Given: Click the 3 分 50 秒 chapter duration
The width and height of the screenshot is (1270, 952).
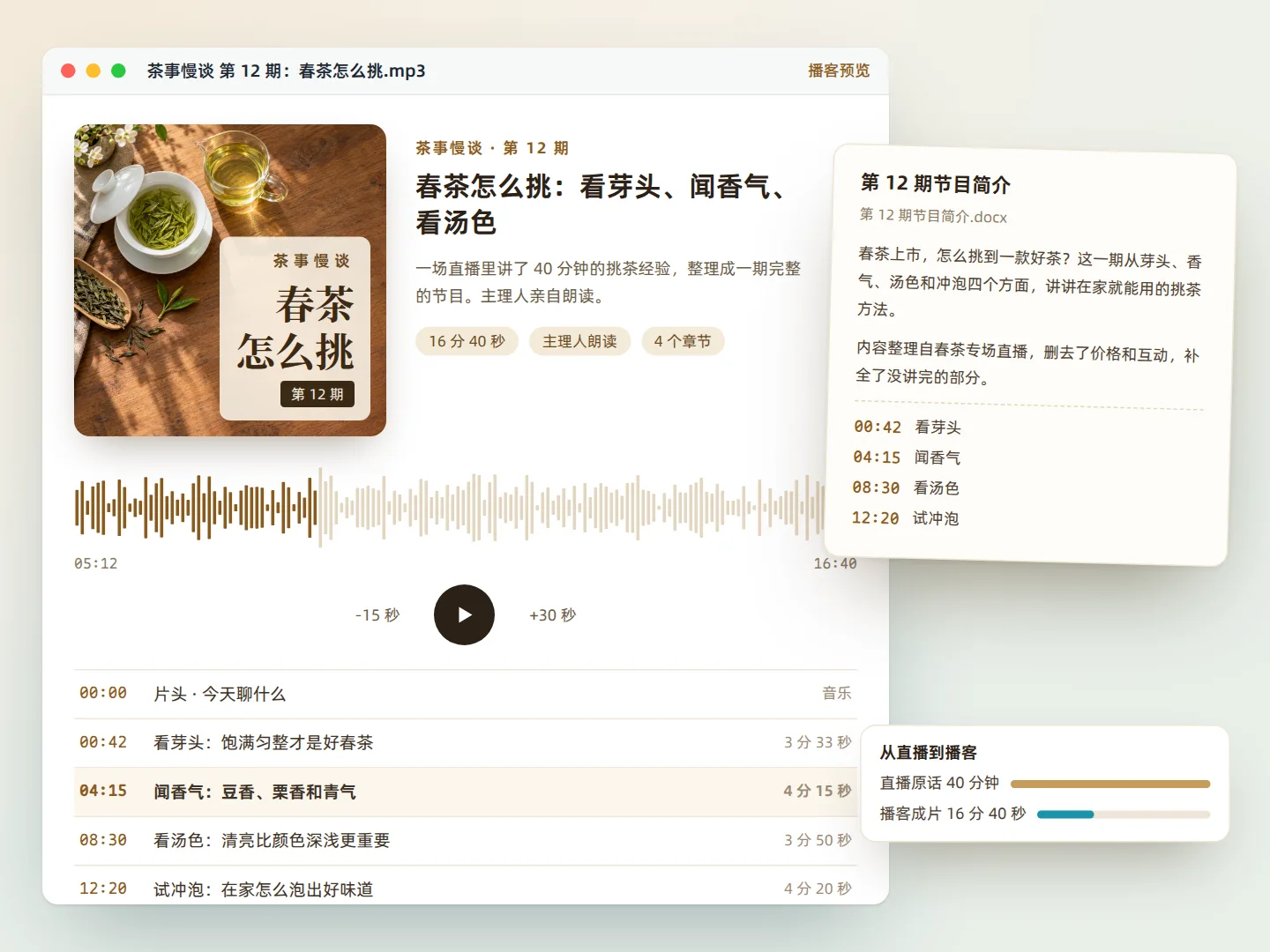Looking at the screenshot, I should pyautogui.click(x=818, y=840).
